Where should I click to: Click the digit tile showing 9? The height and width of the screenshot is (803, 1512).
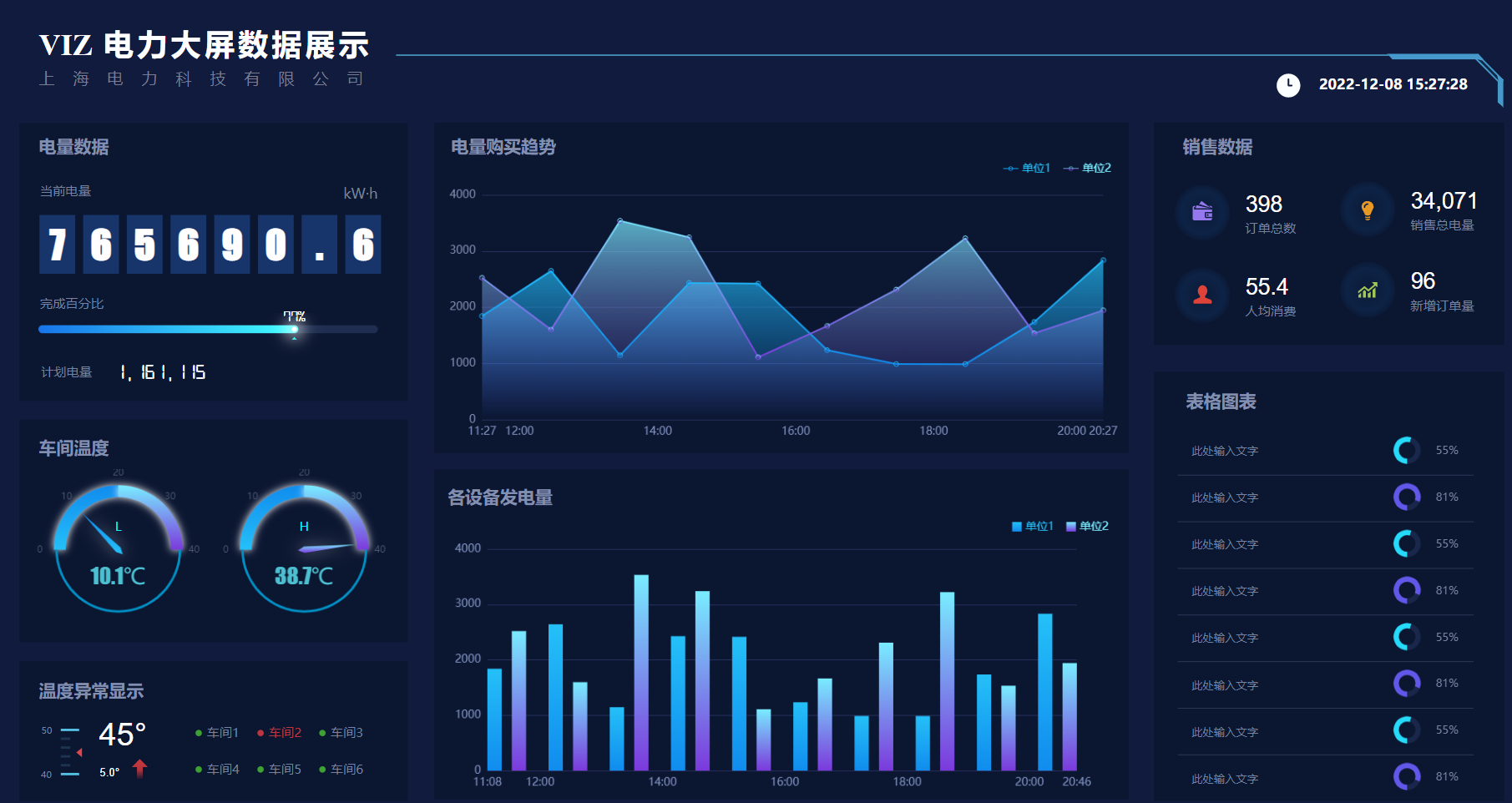coord(232,245)
